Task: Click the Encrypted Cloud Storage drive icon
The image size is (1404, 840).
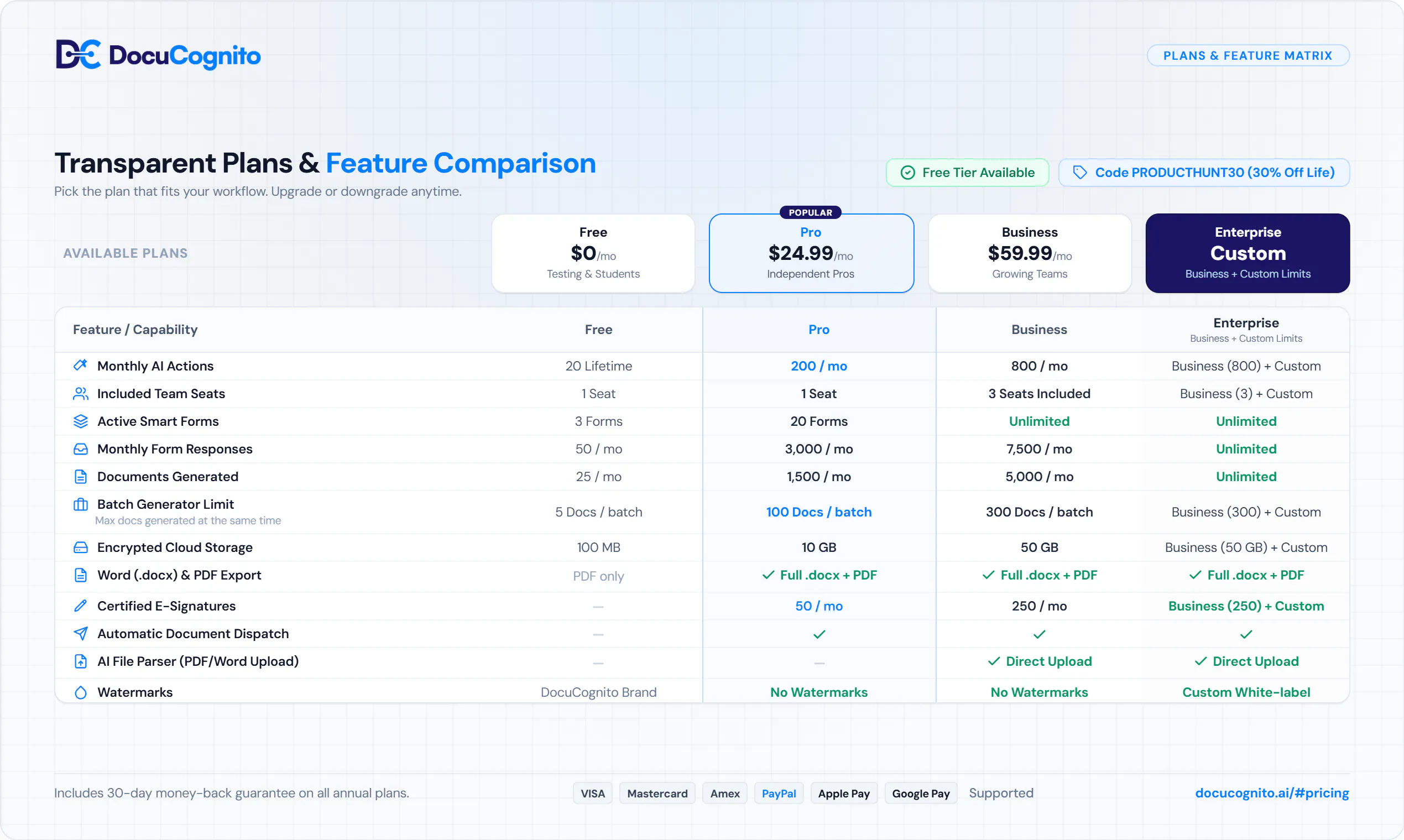Action: click(x=80, y=547)
